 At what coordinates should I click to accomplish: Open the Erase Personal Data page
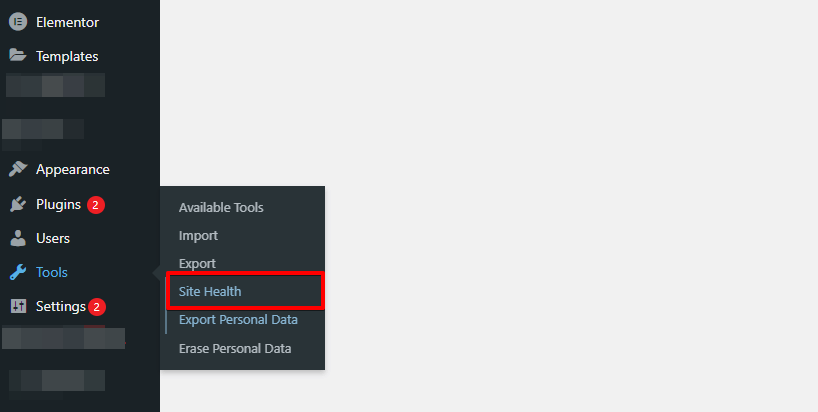[x=235, y=348]
